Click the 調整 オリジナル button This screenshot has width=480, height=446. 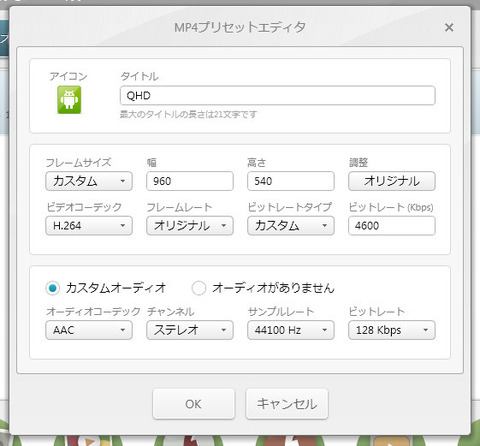392,181
